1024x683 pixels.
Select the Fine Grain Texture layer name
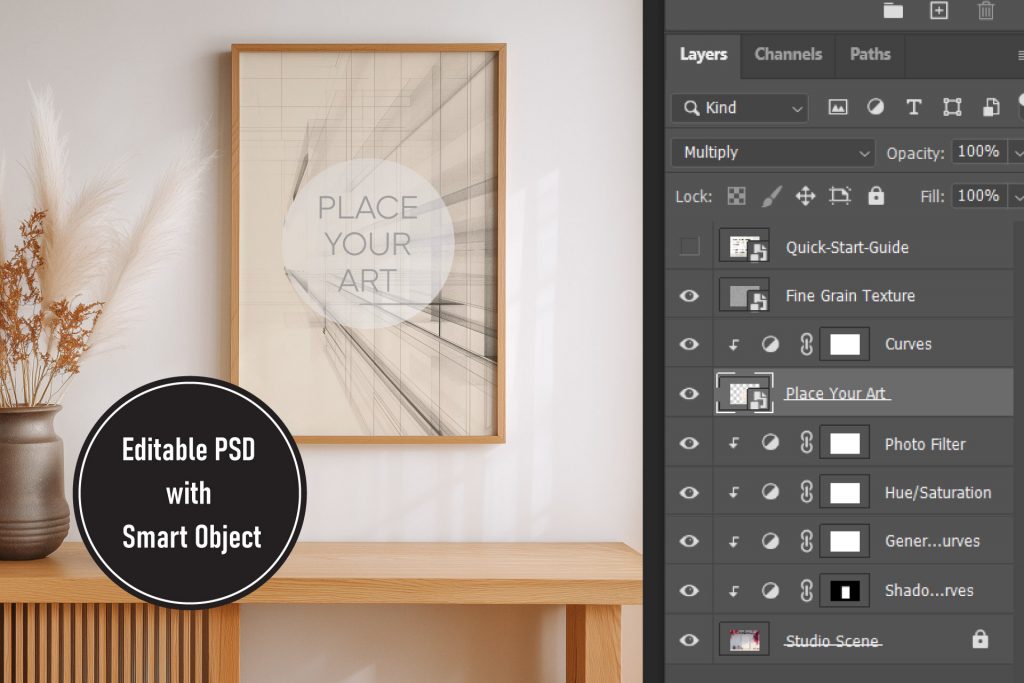[850, 296]
